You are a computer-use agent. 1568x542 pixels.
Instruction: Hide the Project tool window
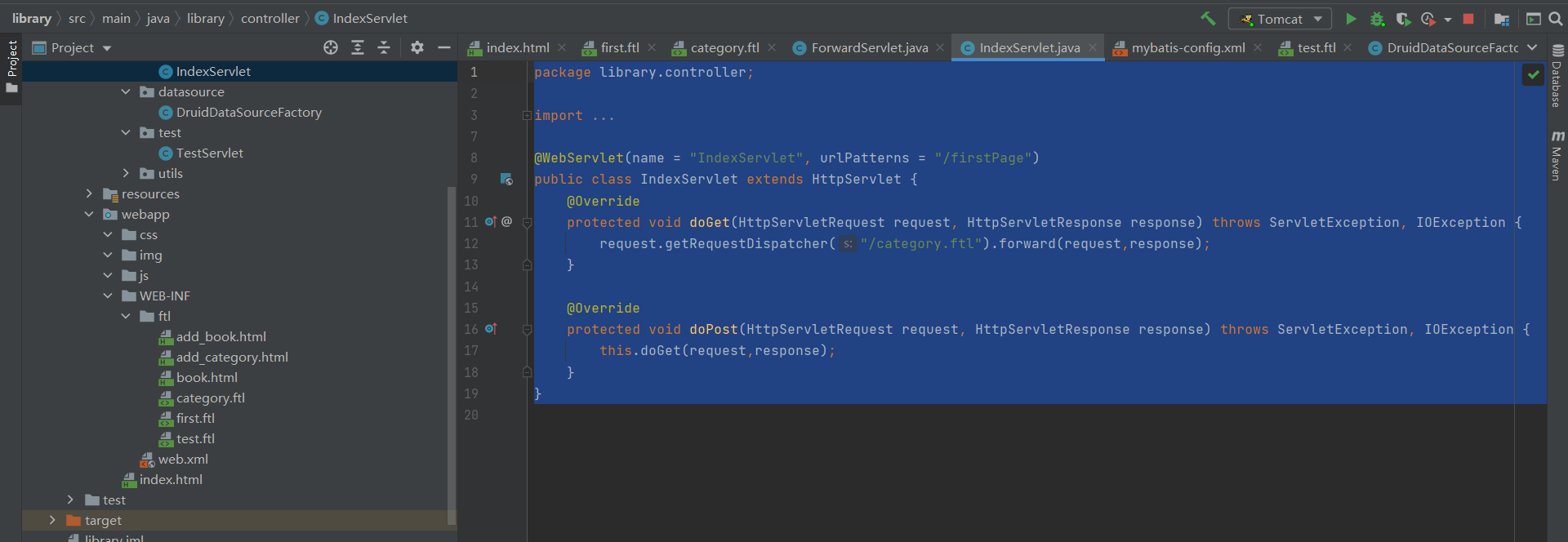pyautogui.click(x=444, y=47)
